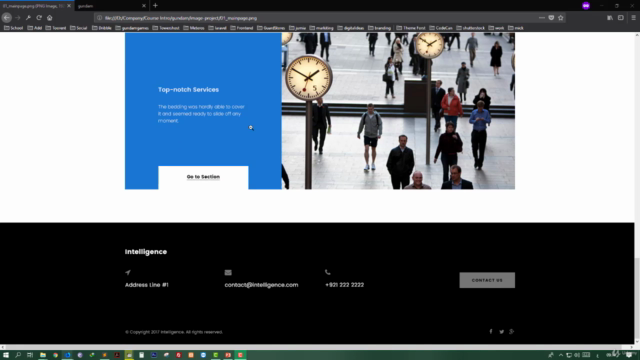Open the Firefox hamburger menu
This screenshot has width=640, height=360.
(633, 18)
